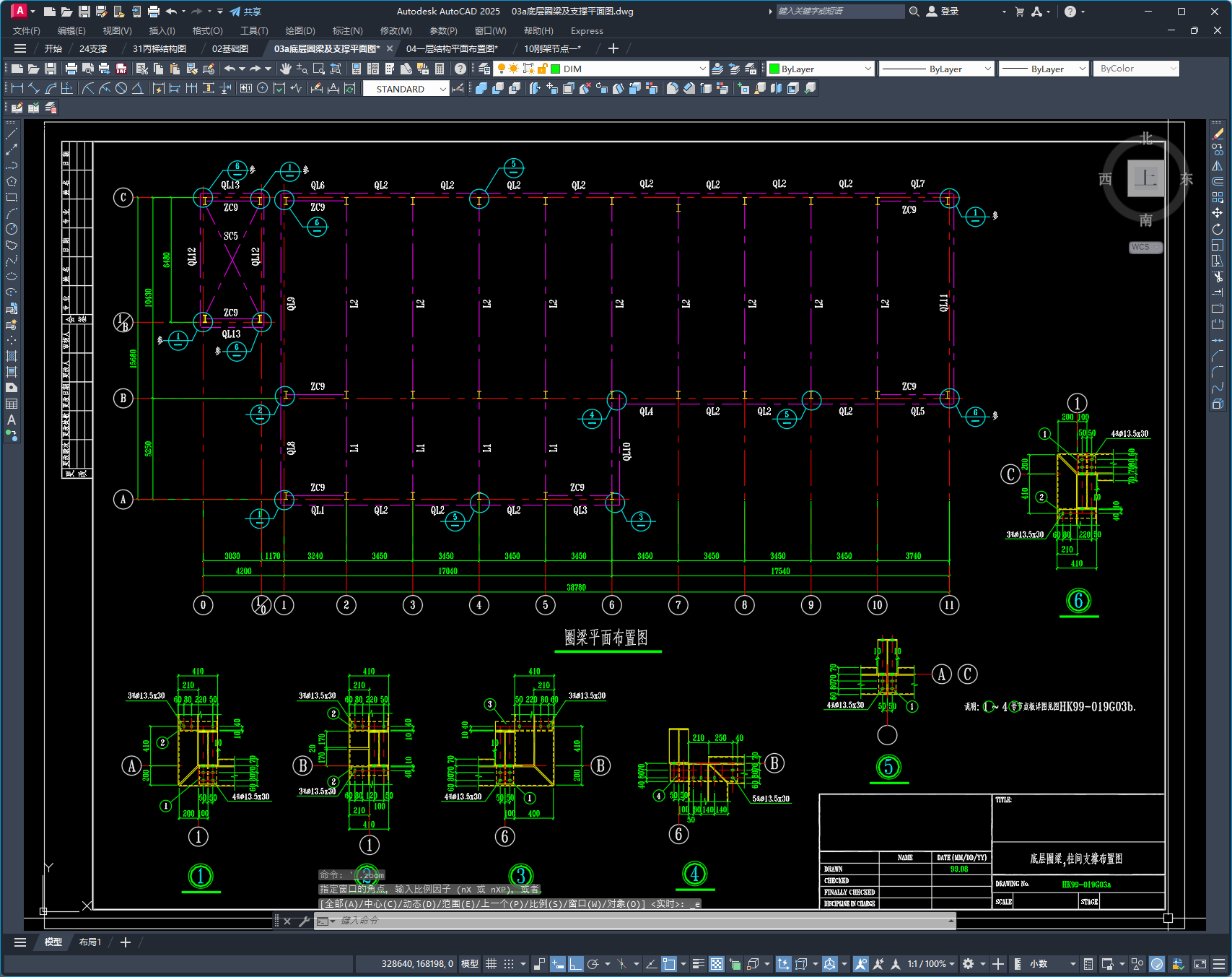The width and height of the screenshot is (1232, 977).
Task: Select the Move tool in the Modify toolbar
Action: point(1218,213)
